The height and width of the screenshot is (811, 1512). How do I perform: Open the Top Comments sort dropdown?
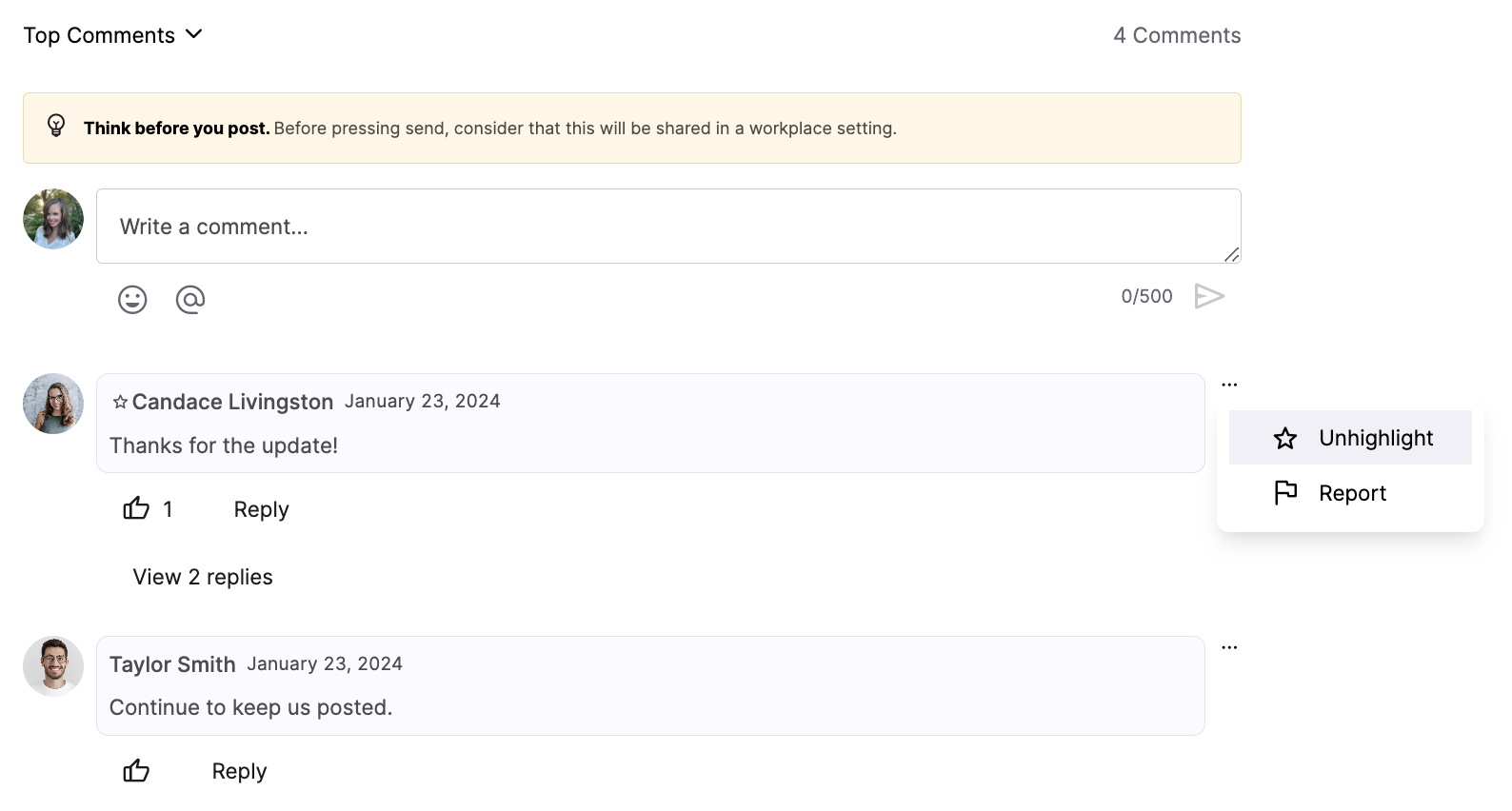(112, 35)
